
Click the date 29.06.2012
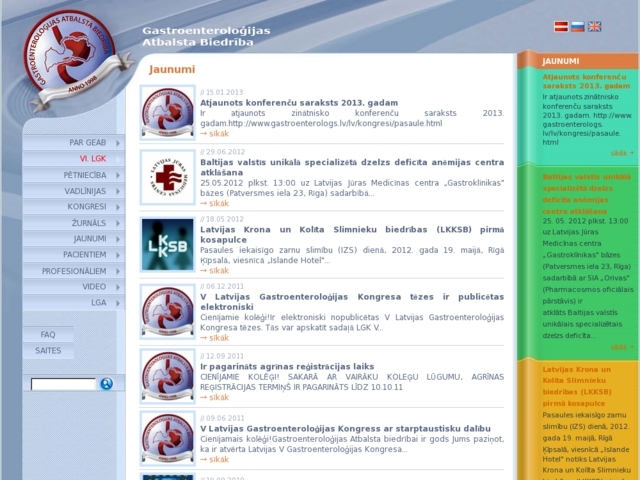(225, 152)
